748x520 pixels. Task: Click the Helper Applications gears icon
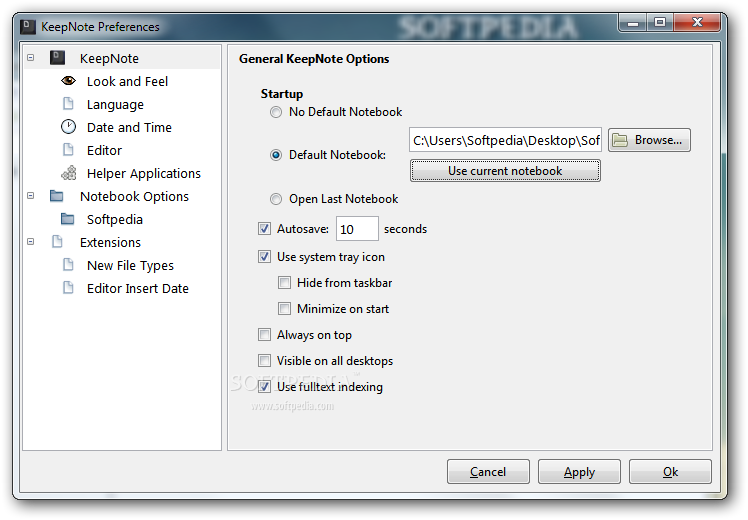[68, 173]
